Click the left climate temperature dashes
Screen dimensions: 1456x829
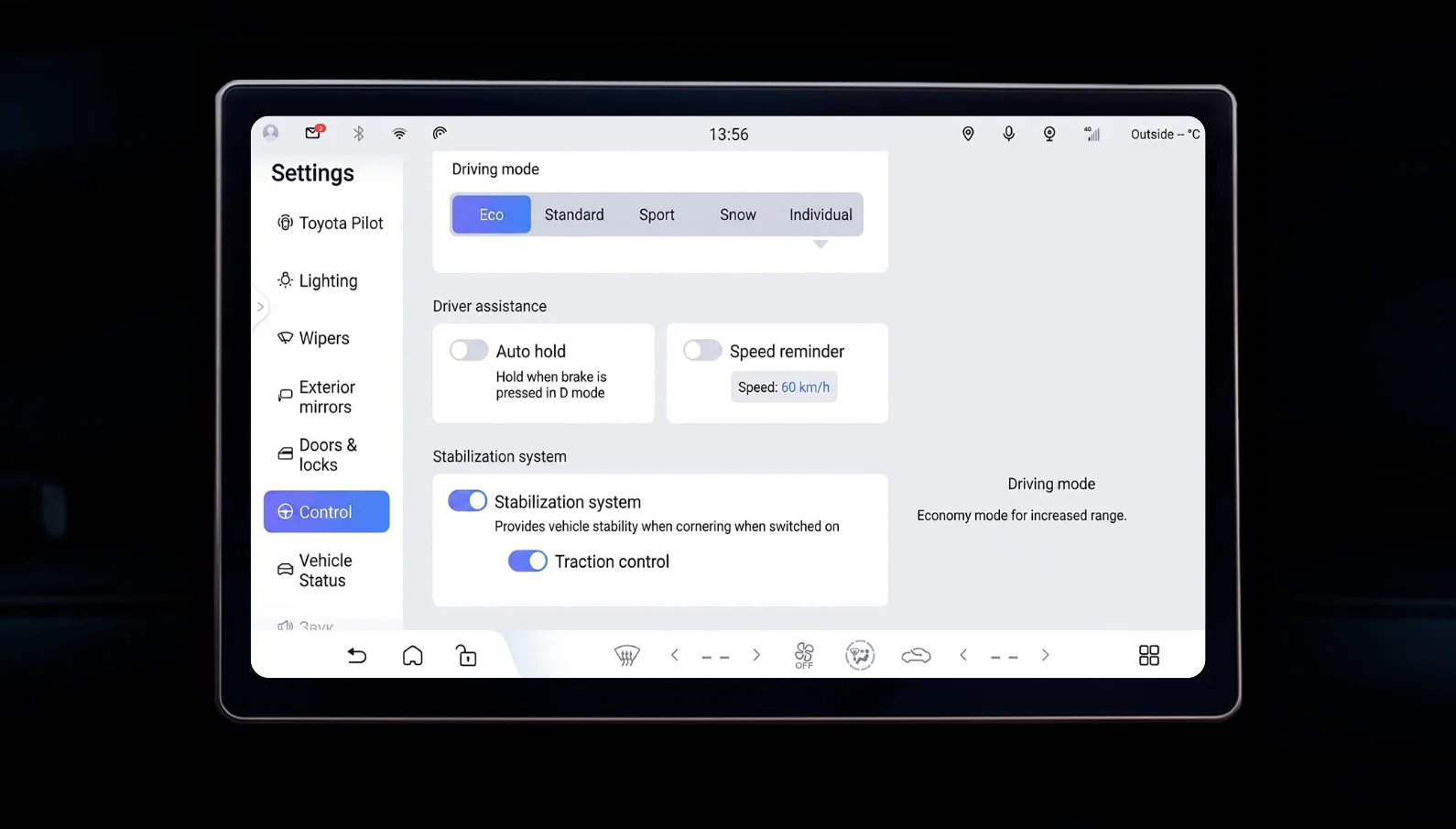715,657
